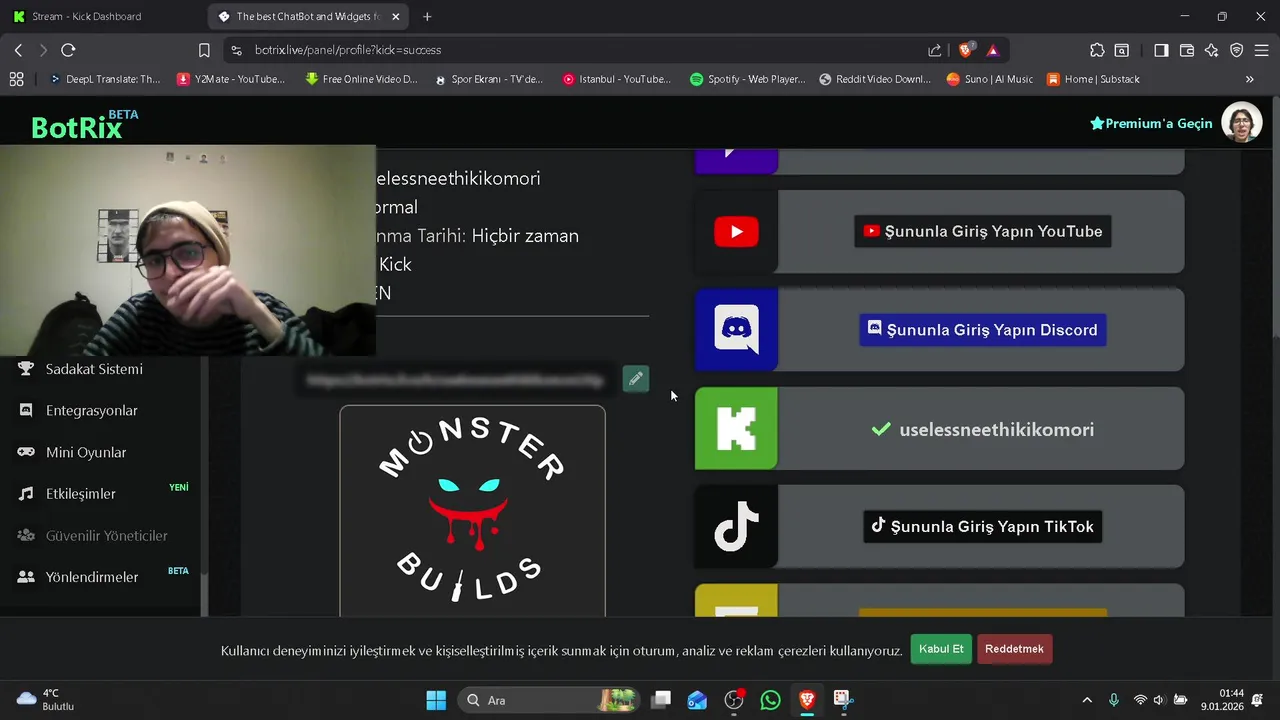Open WhatsApp from the taskbar
This screenshot has height=720, width=1280.
point(770,700)
